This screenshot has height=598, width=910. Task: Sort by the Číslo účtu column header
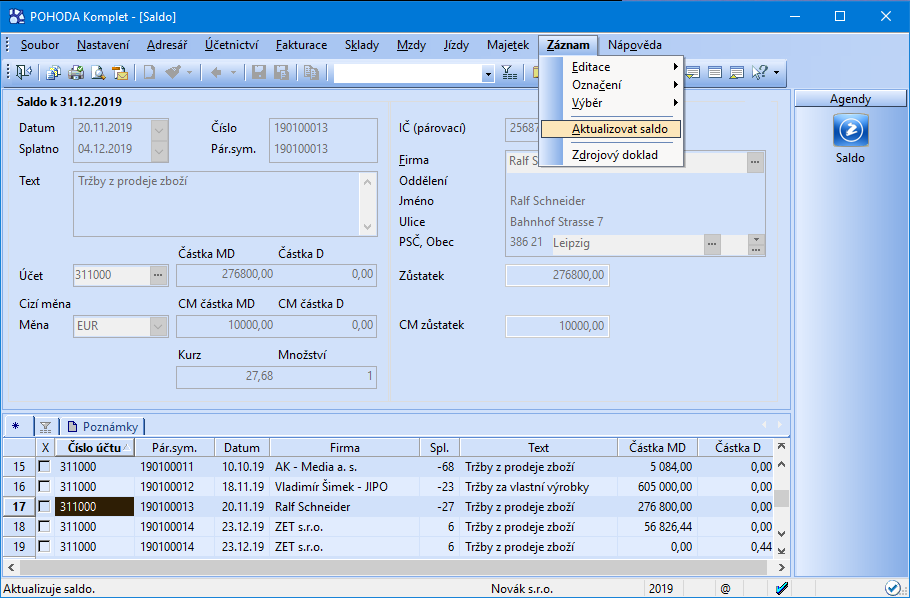click(x=95, y=448)
